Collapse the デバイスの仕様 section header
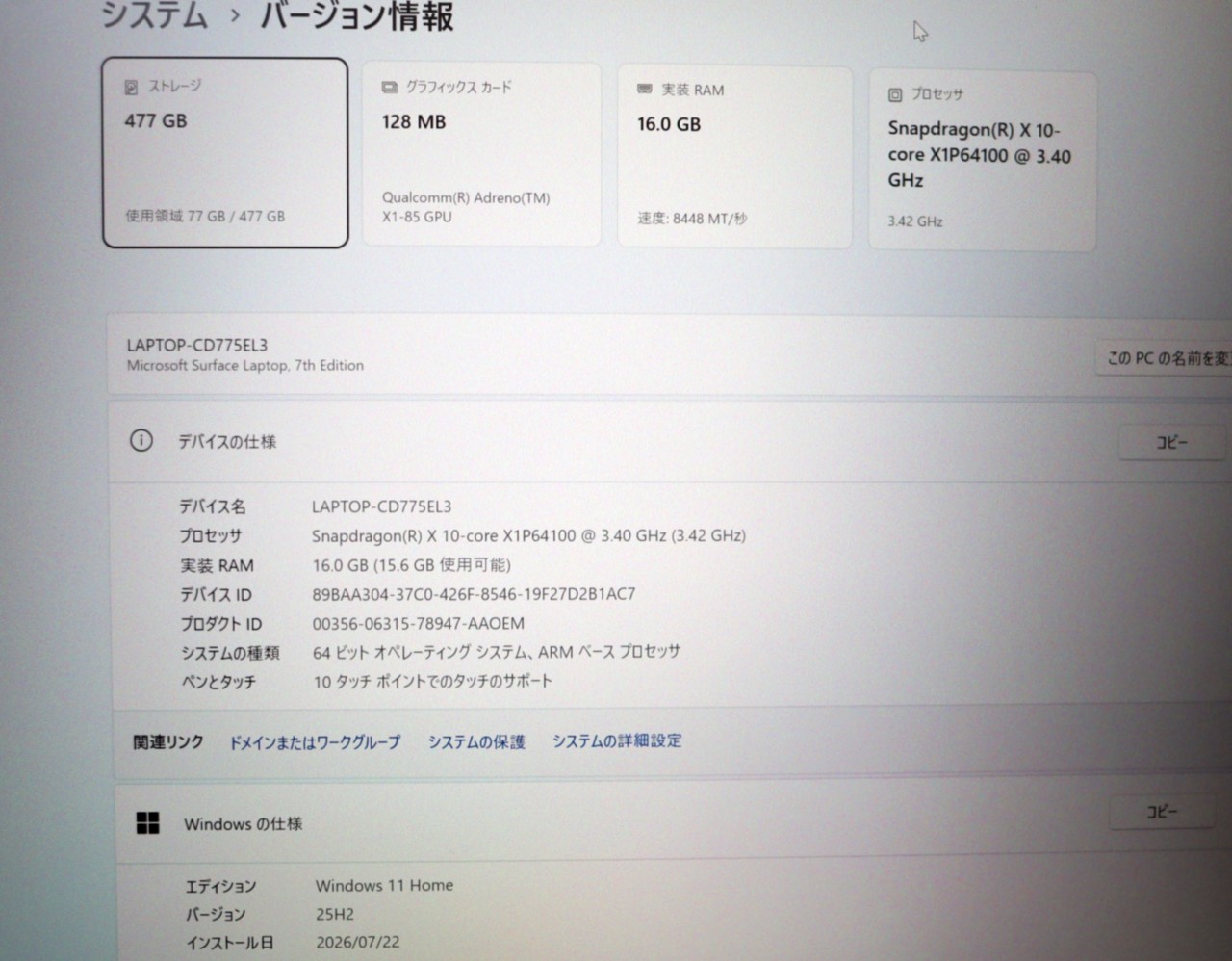The width and height of the screenshot is (1232, 961). point(670,442)
